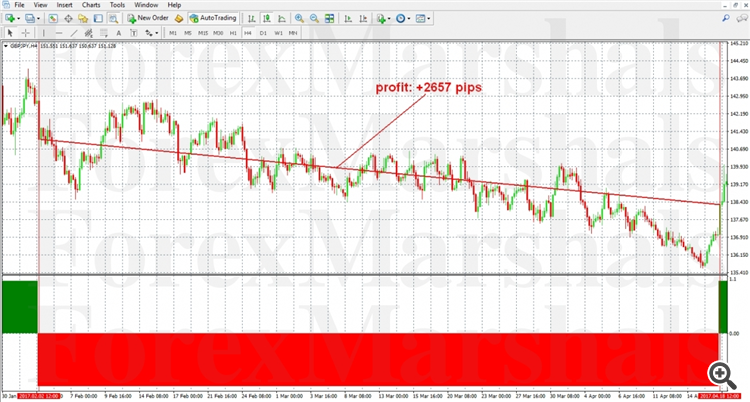Open the Data Window panel
Screen dimensions: 750x402
tap(68, 19)
